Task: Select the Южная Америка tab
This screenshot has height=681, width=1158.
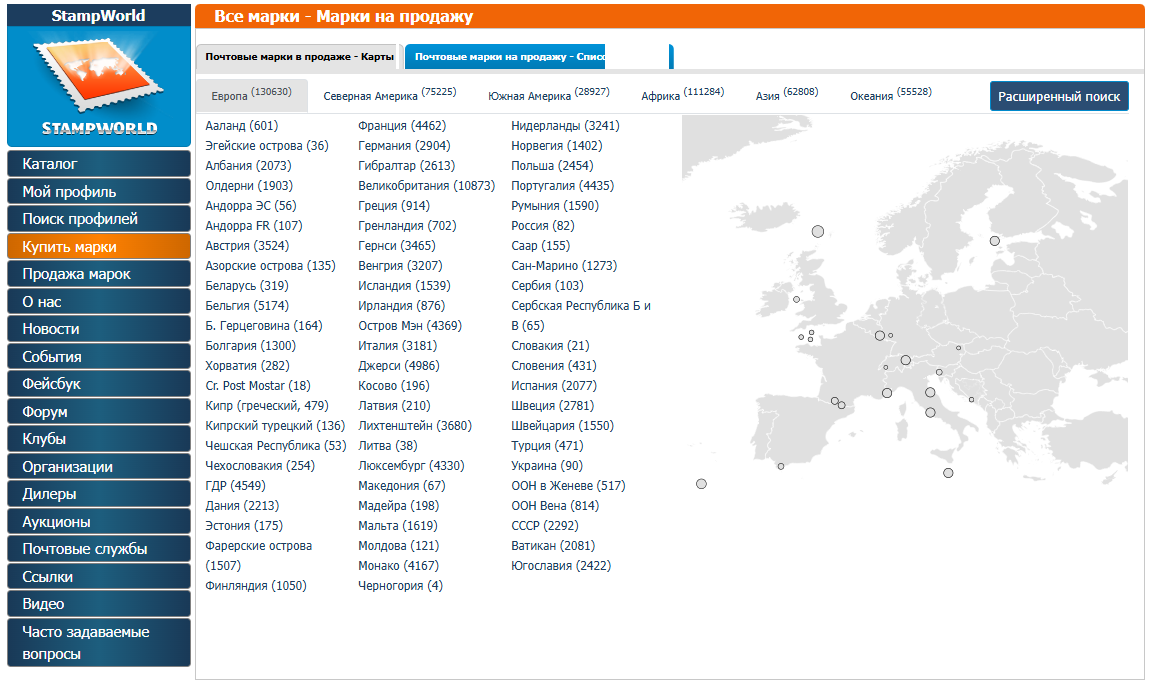Action: (549, 96)
